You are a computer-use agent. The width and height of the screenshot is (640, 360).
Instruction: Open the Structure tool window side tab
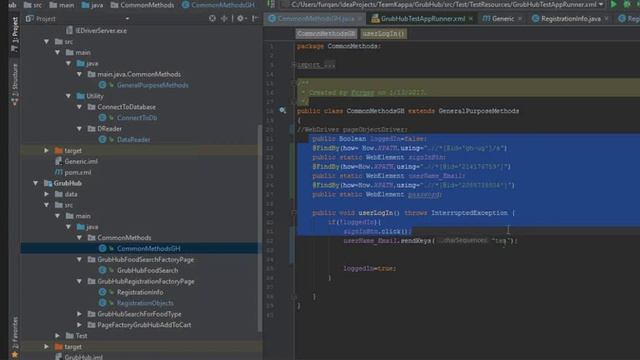[15, 84]
